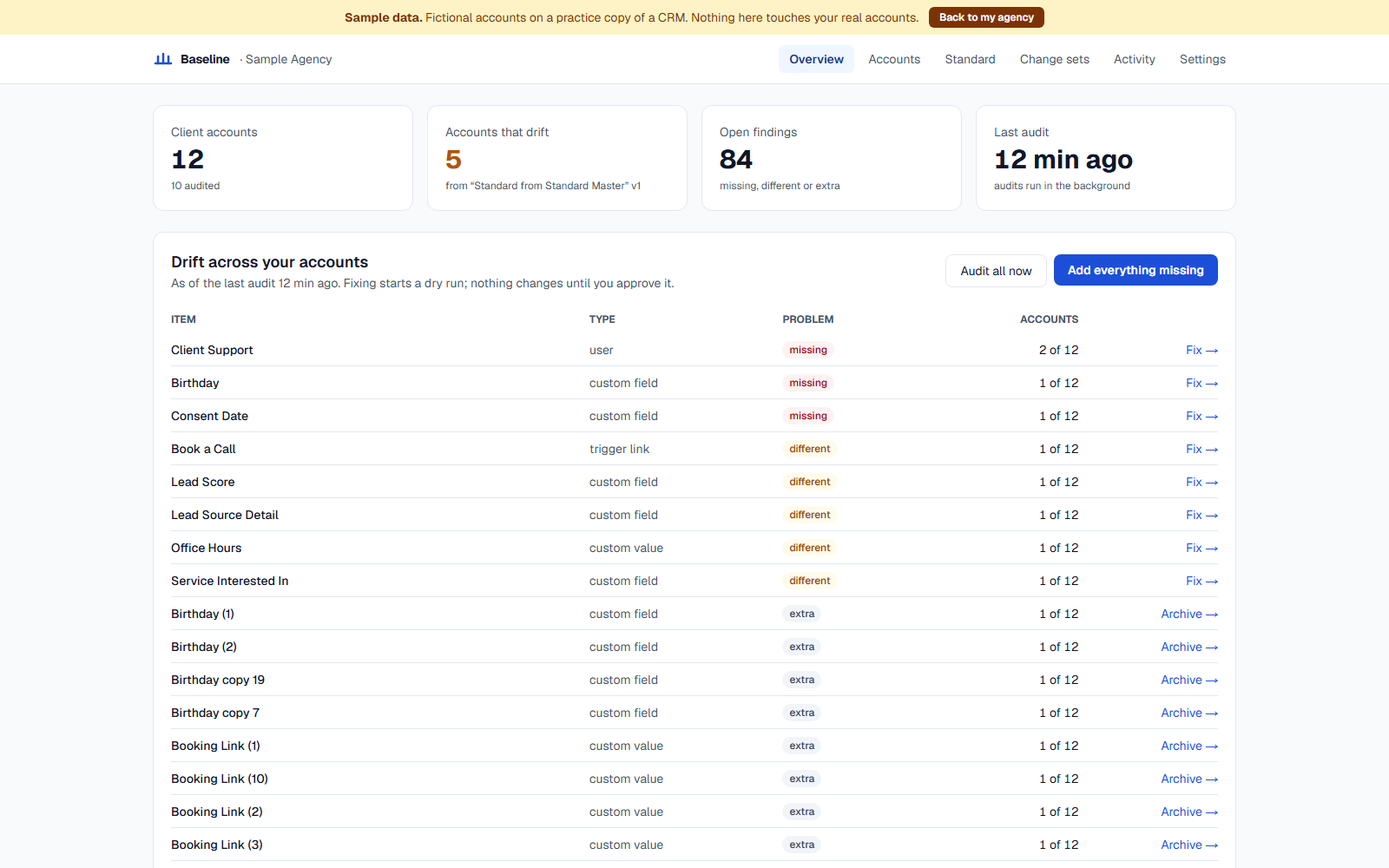Click the Accounts that drift card
Screen dimensions: 1389x868
tap(557, 158)
